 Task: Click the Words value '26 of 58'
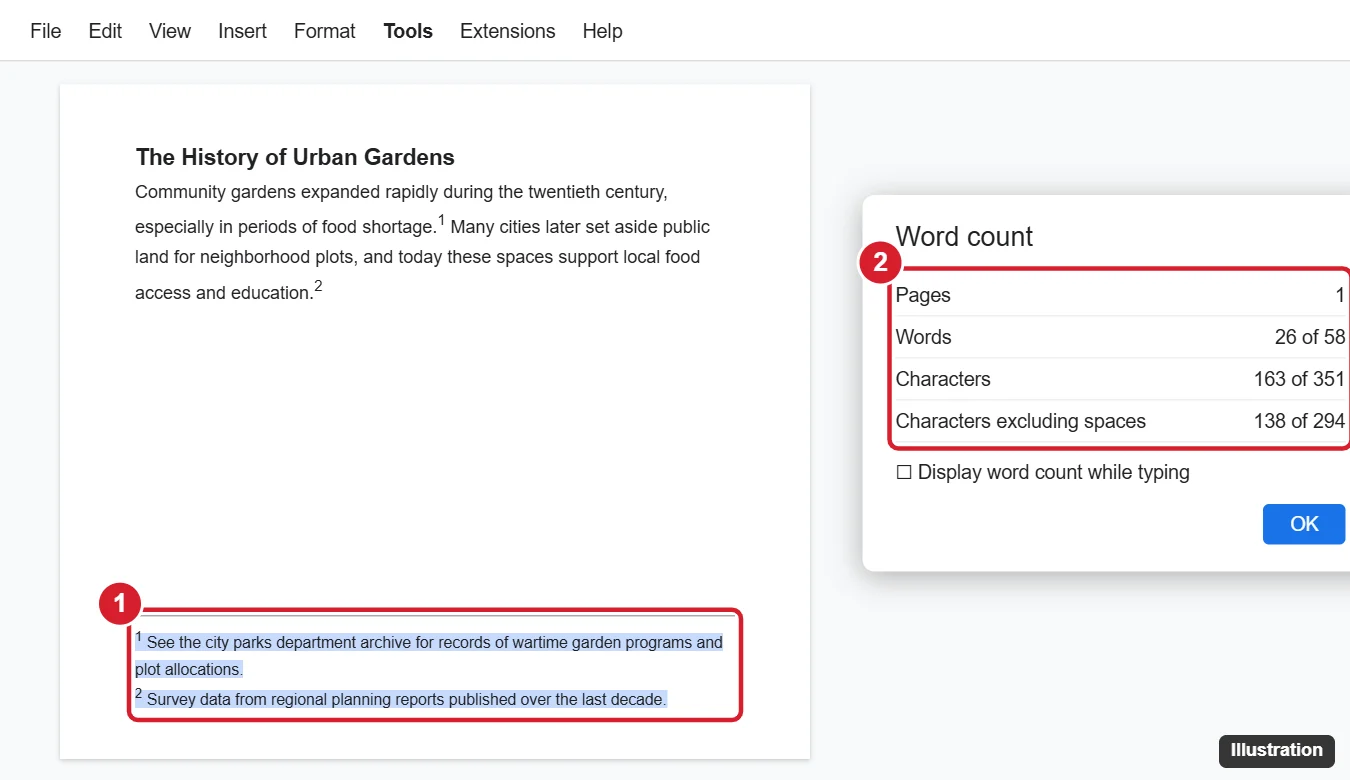coord(1310,337)
